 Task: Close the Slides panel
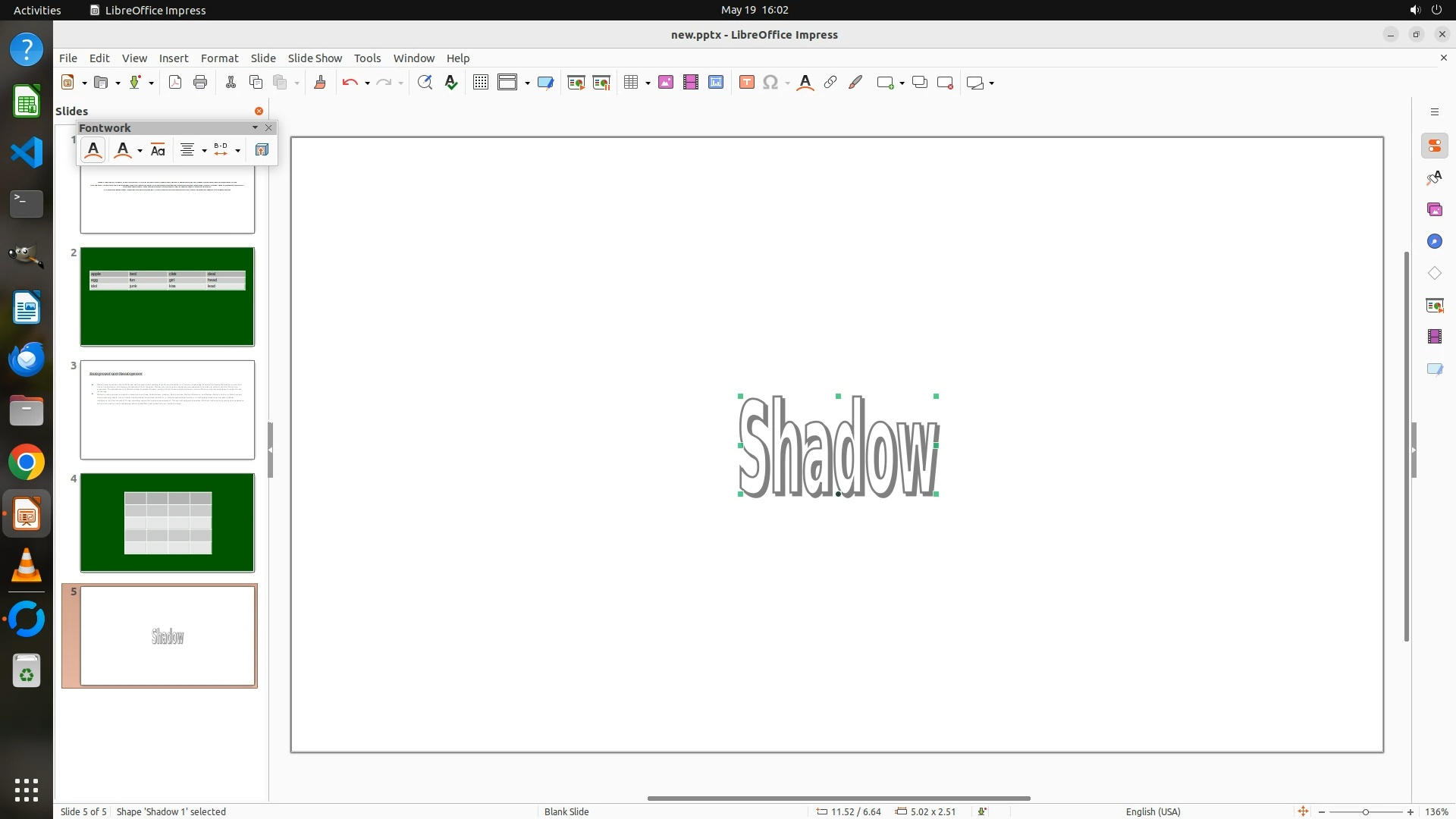pyautogui.click(x=259, y=111)
